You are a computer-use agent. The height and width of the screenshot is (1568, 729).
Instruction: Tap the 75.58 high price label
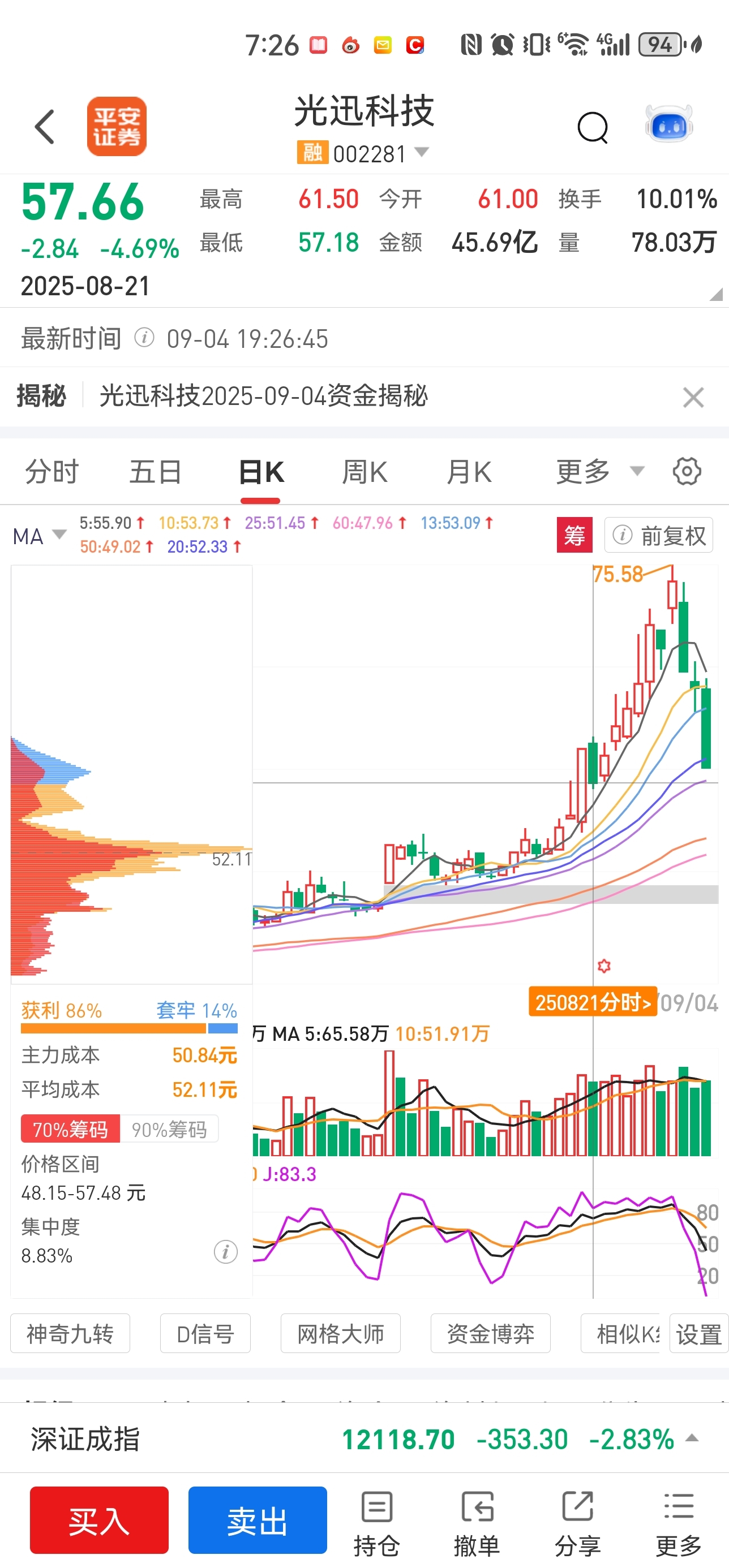[617, 574]
